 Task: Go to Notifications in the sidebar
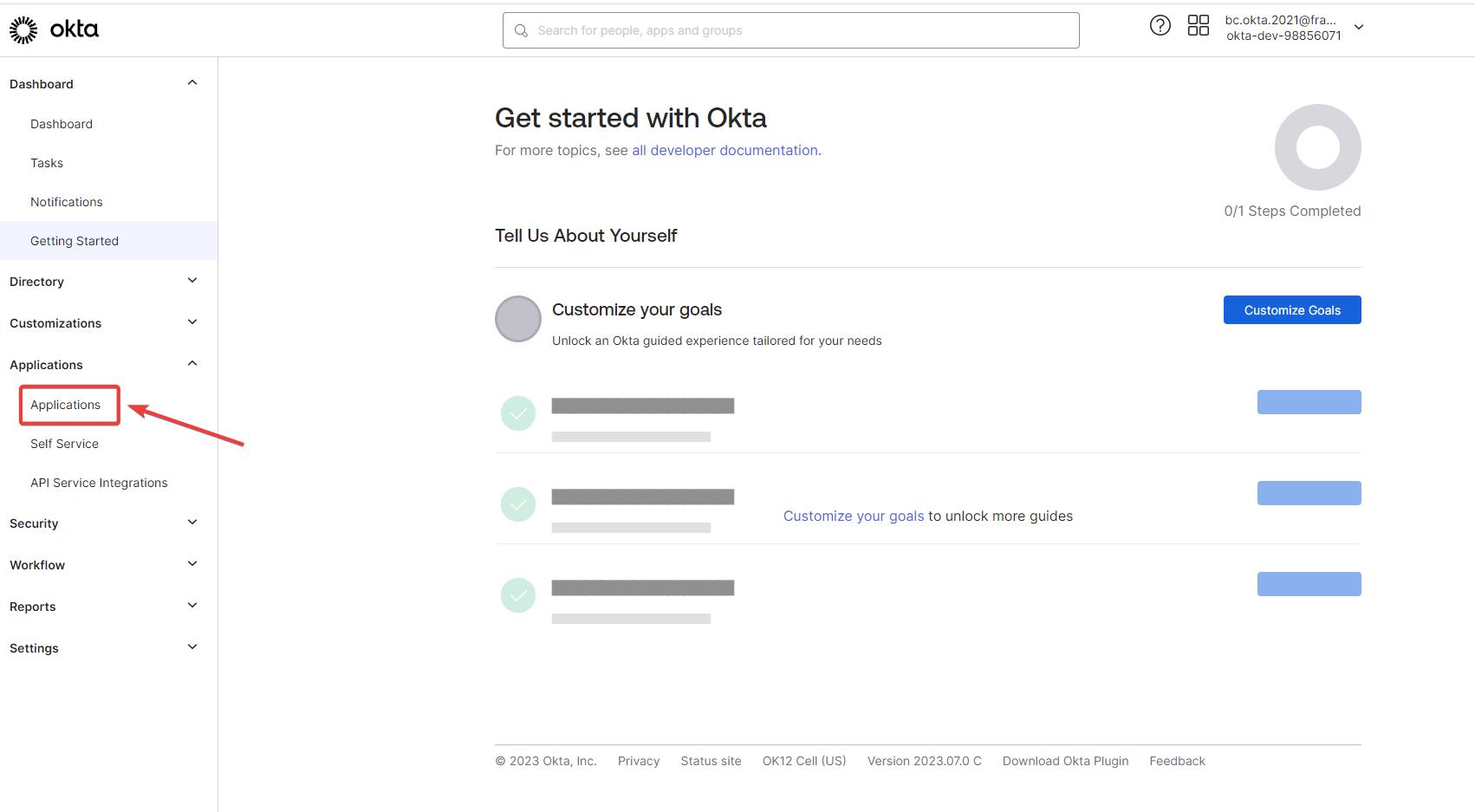67,202
